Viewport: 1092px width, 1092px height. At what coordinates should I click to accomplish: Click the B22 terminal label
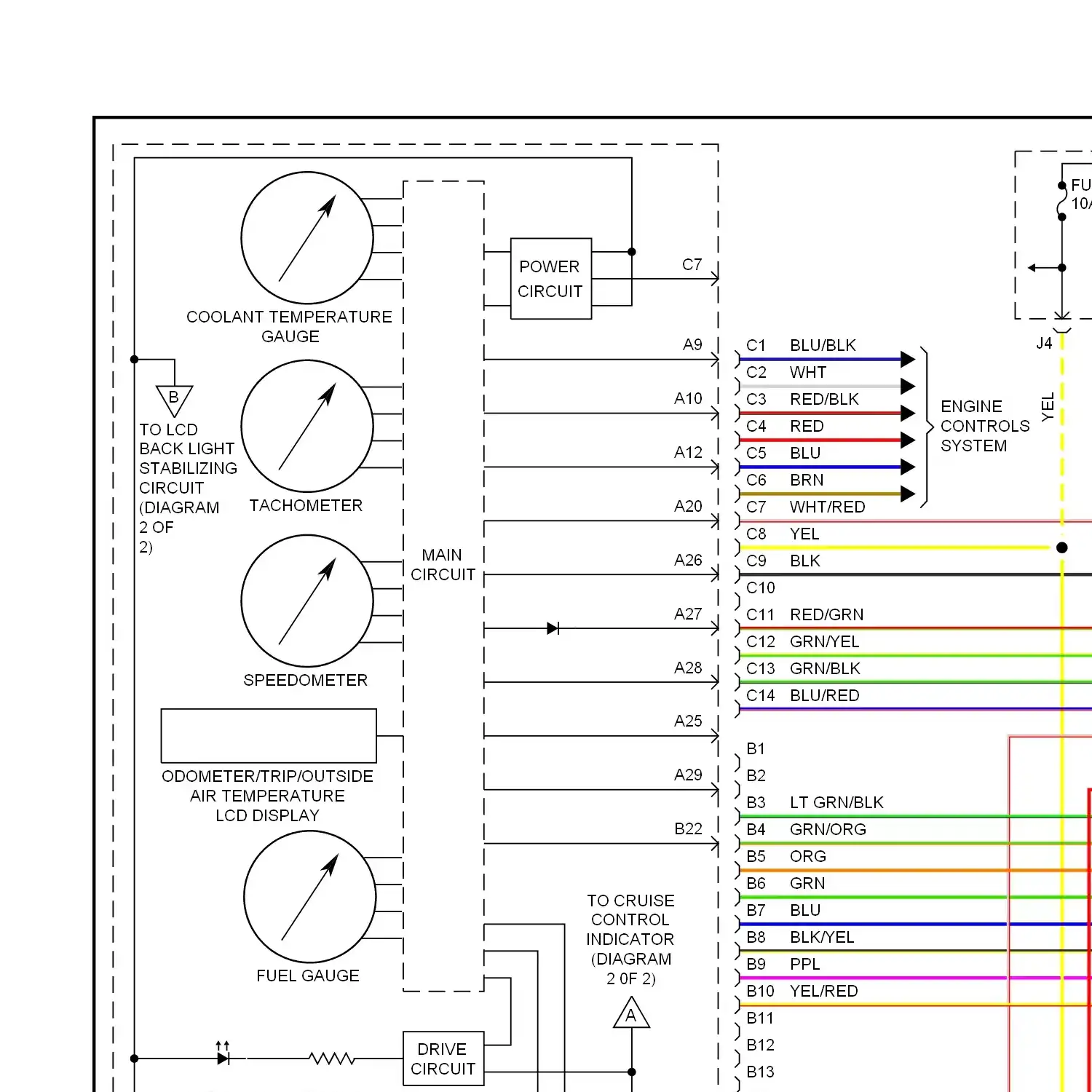688,828
